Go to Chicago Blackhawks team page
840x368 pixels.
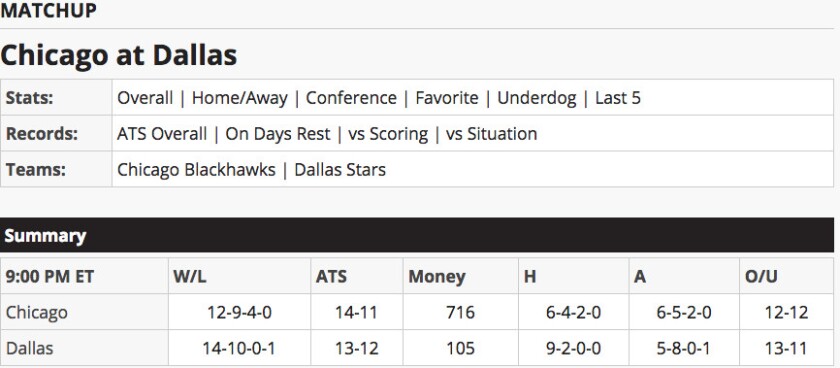tap(196, 170)
